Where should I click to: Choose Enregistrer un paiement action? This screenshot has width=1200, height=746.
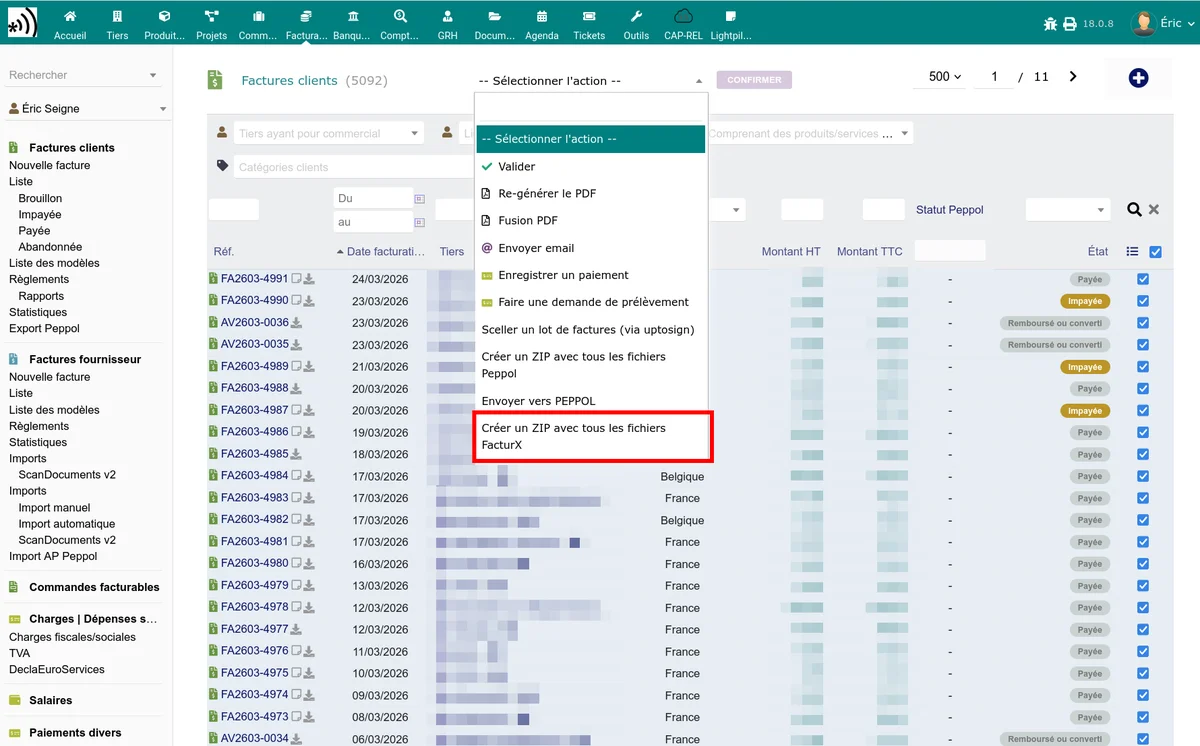tap(591, 275)
